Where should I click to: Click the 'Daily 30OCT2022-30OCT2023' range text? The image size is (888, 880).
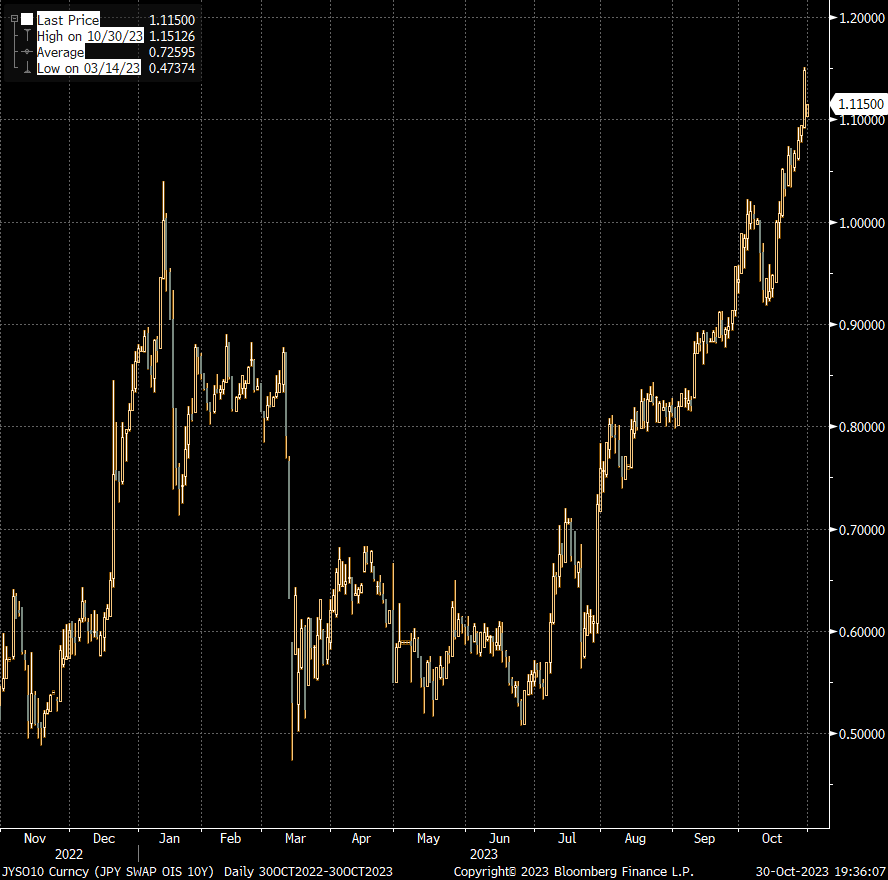tap(308, 872)
